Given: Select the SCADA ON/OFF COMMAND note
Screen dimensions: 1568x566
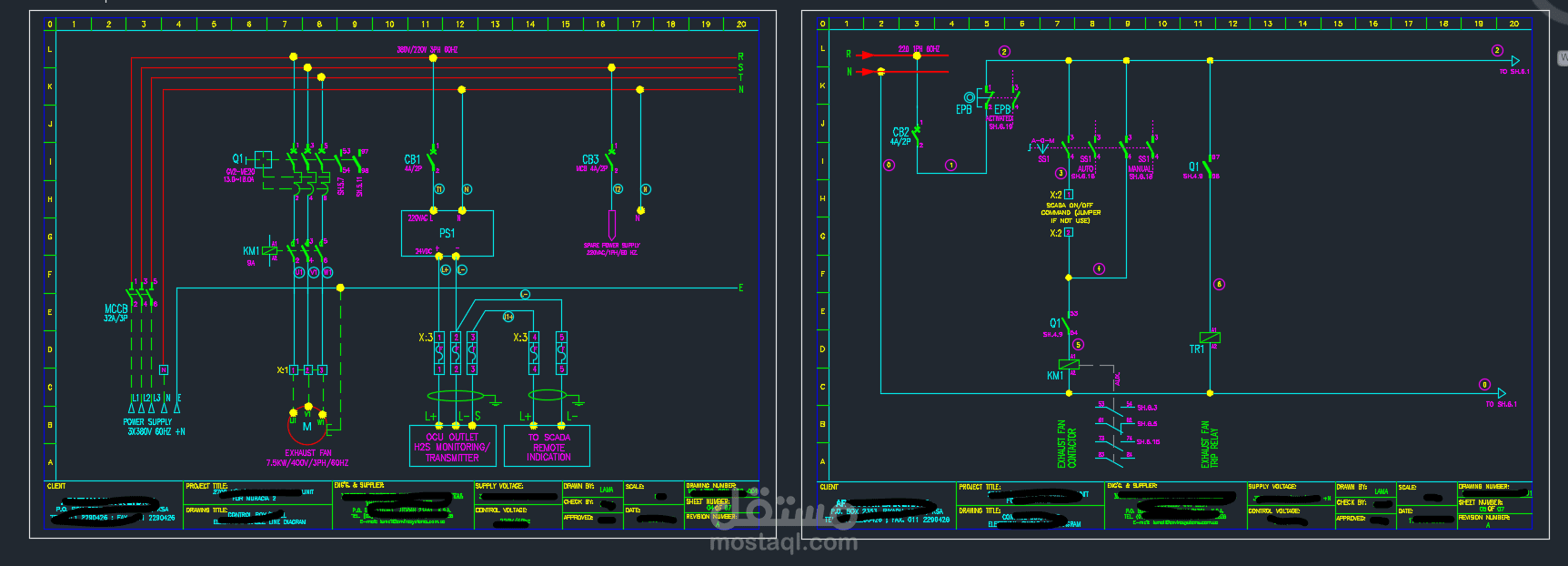Looking at the screenshot, I should [1070, 213].
